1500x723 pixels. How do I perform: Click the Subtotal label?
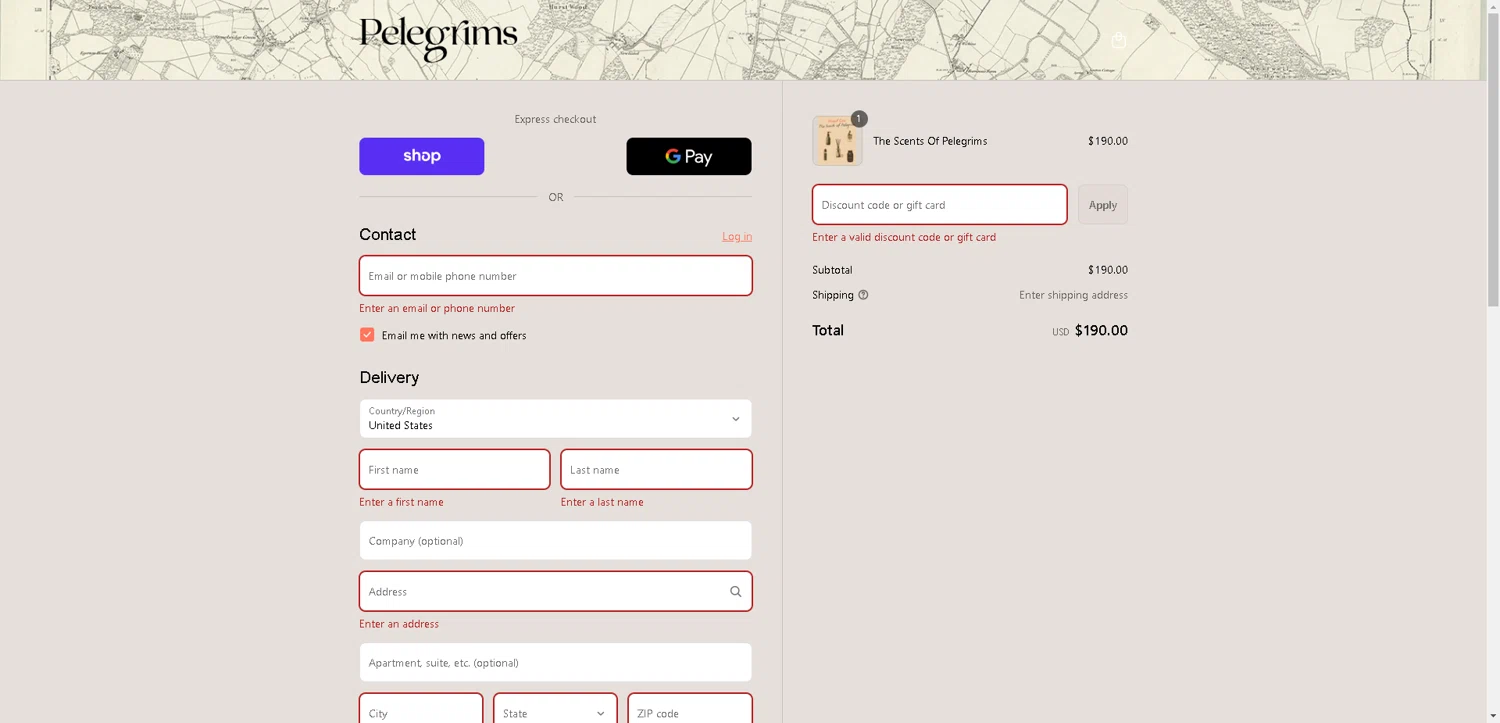click(x=832, y=270)
